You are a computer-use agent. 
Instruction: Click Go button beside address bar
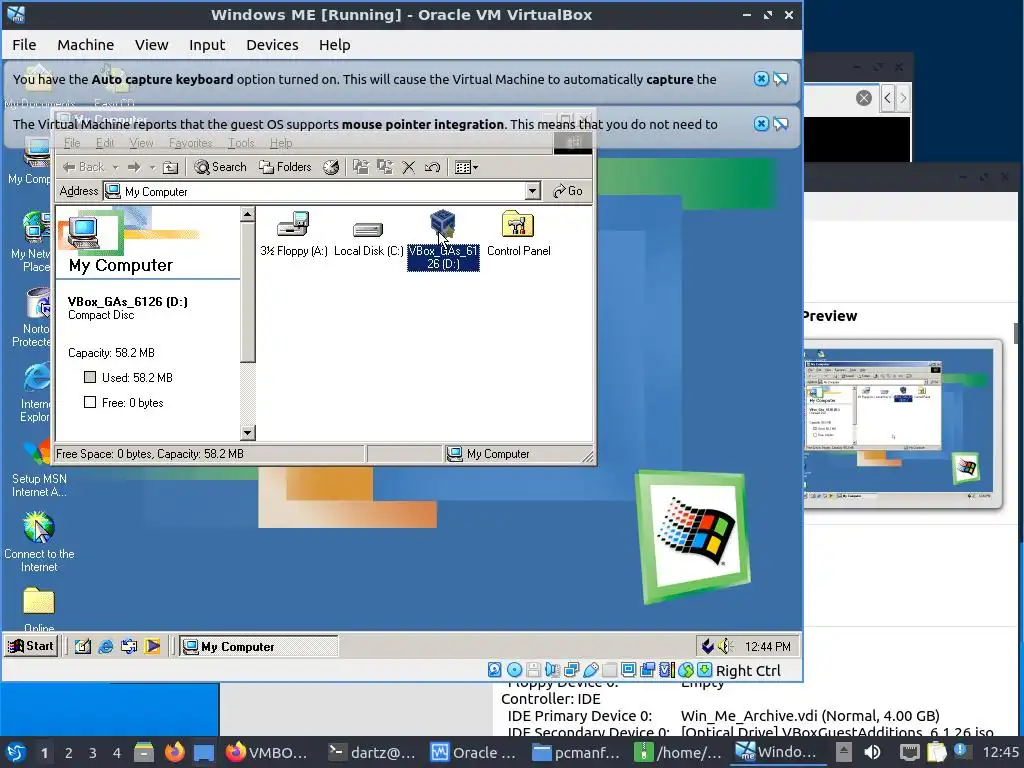coord(568,191)
